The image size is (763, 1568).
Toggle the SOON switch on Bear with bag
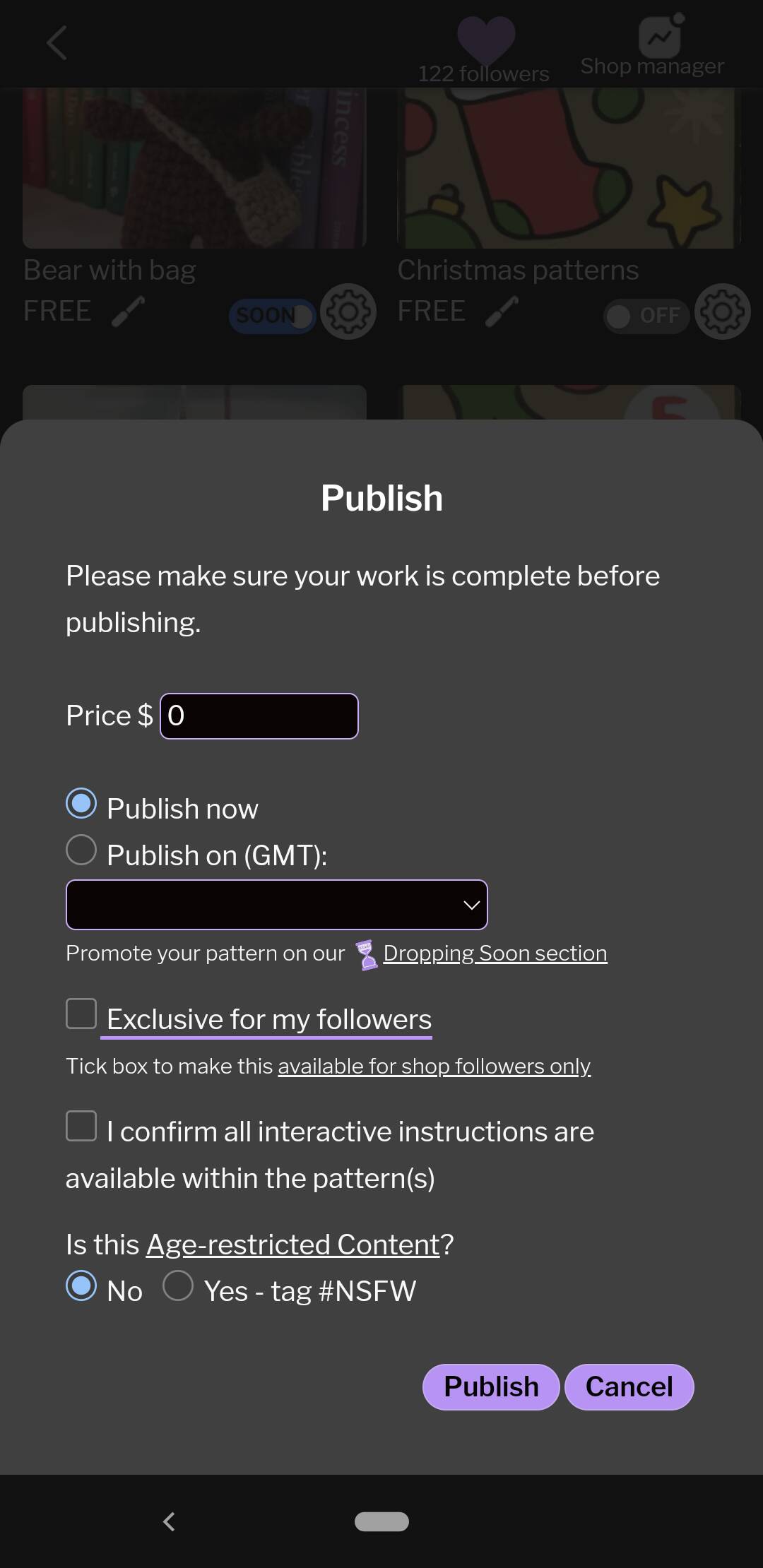click(271, 315)
